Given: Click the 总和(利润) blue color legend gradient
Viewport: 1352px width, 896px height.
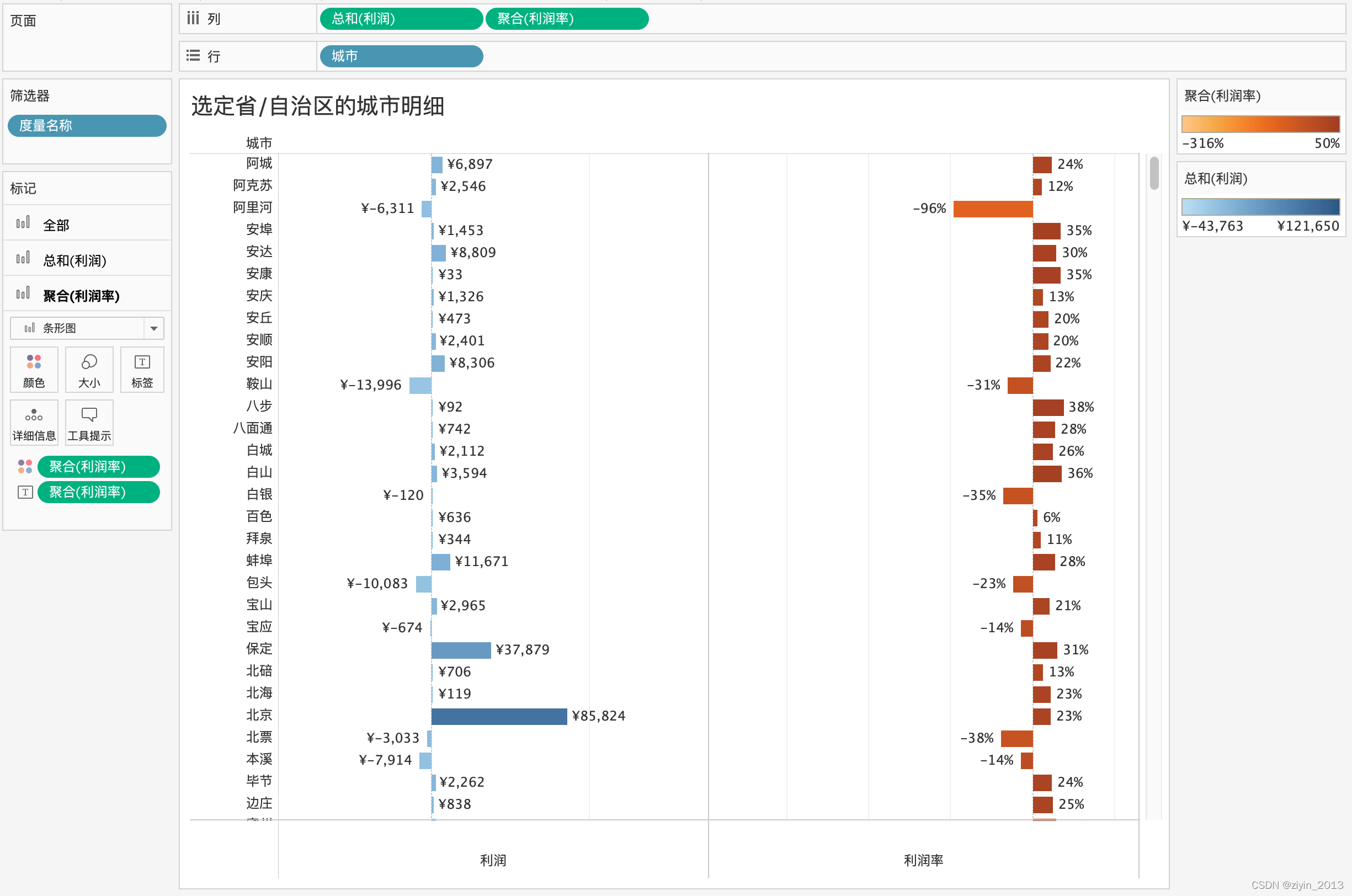Looking at the screenshot, I should [x=1260, y=207].
